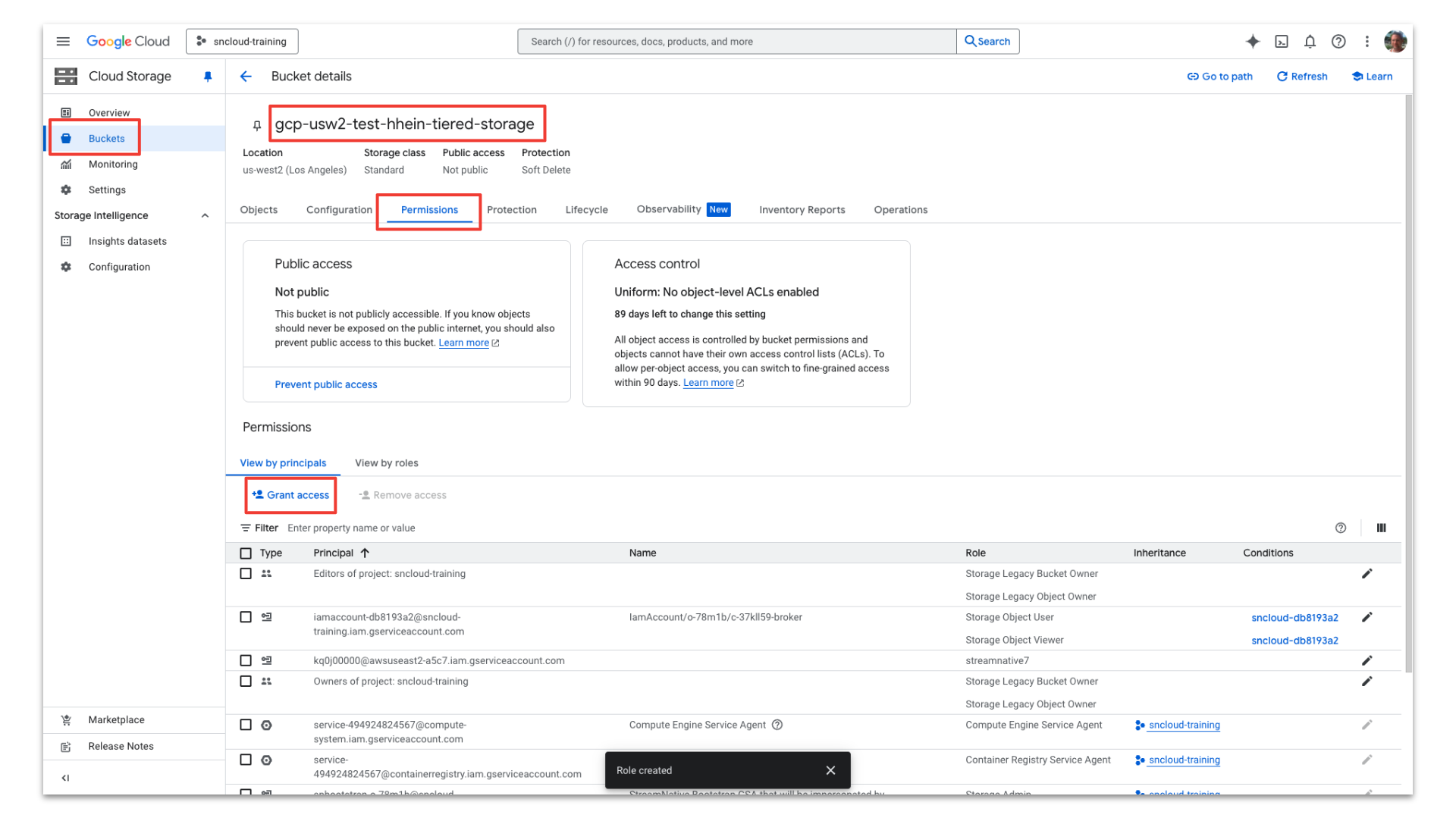Check the row for Editors of project: sncloud-training
The width and height of the screenshot is (1456, 818).
(246, 574)
